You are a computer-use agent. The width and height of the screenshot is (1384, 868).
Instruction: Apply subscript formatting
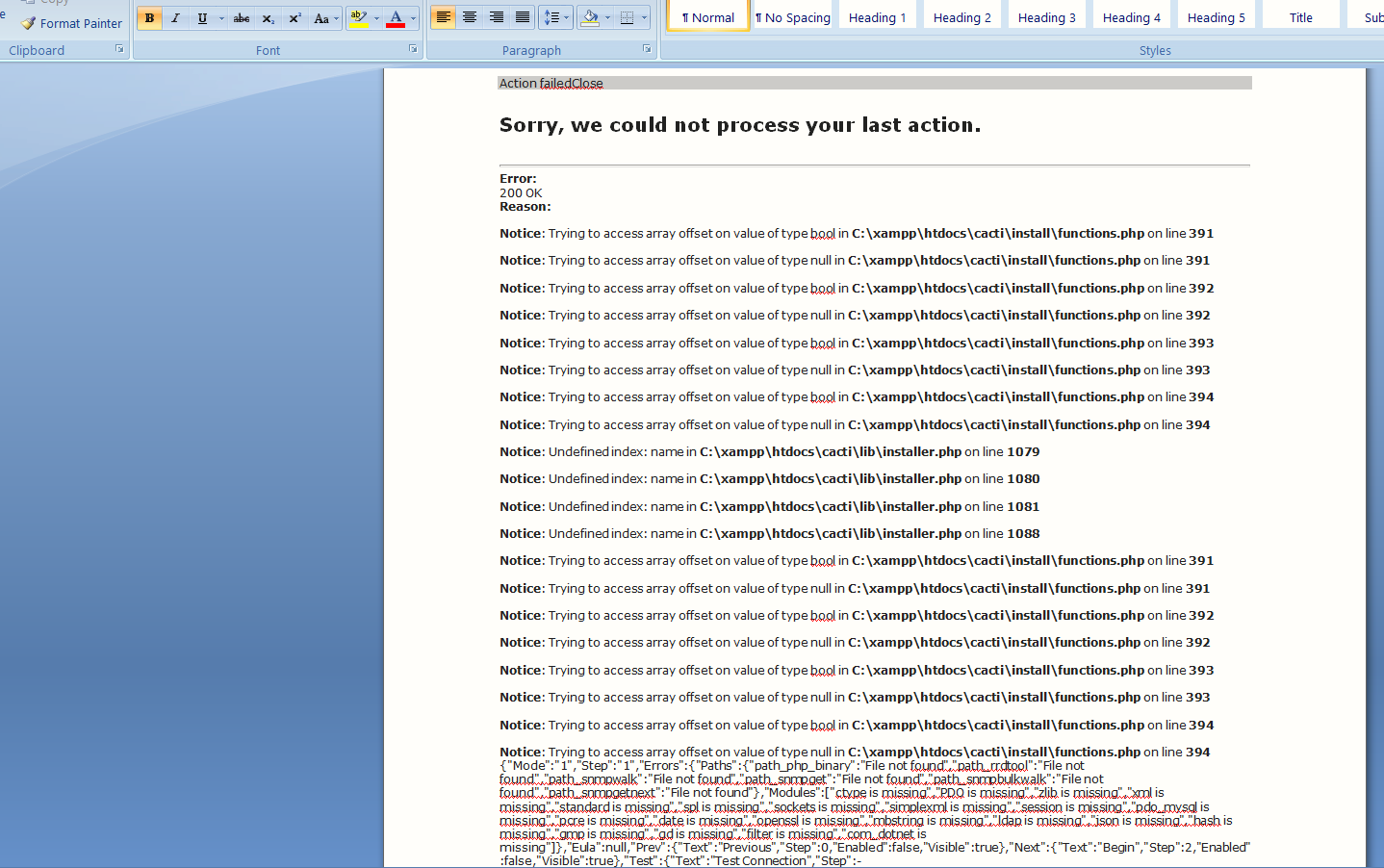[x=269, y=18]
